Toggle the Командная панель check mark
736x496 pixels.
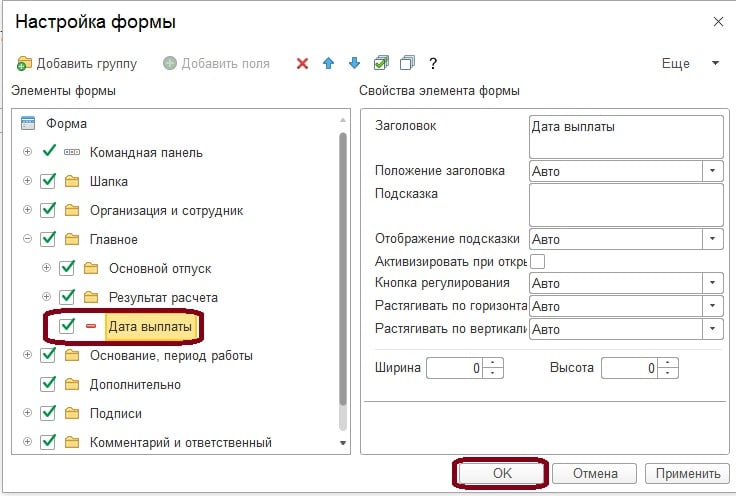49,151
